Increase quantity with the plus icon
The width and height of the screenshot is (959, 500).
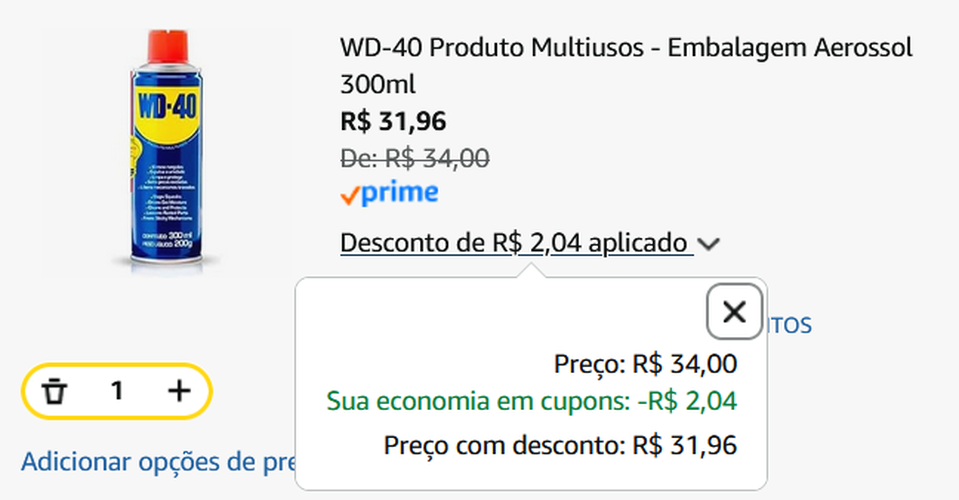178,390
